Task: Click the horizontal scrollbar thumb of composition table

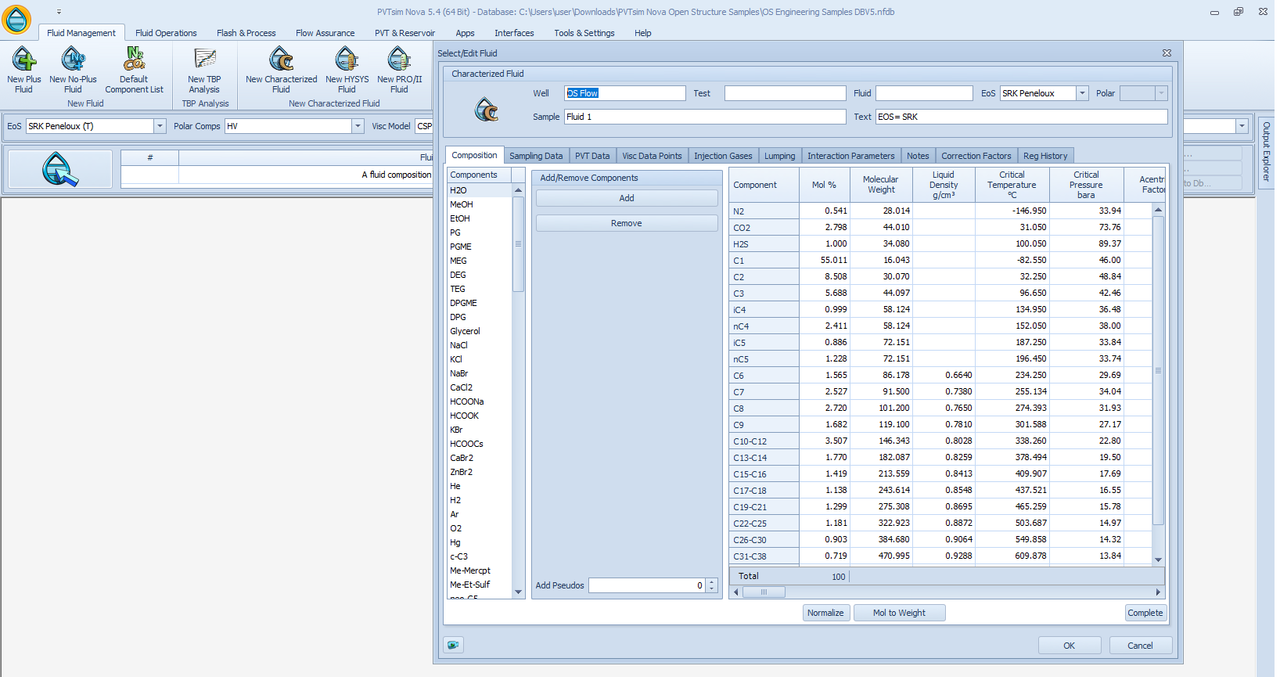Action: click(x=765, y=591)
